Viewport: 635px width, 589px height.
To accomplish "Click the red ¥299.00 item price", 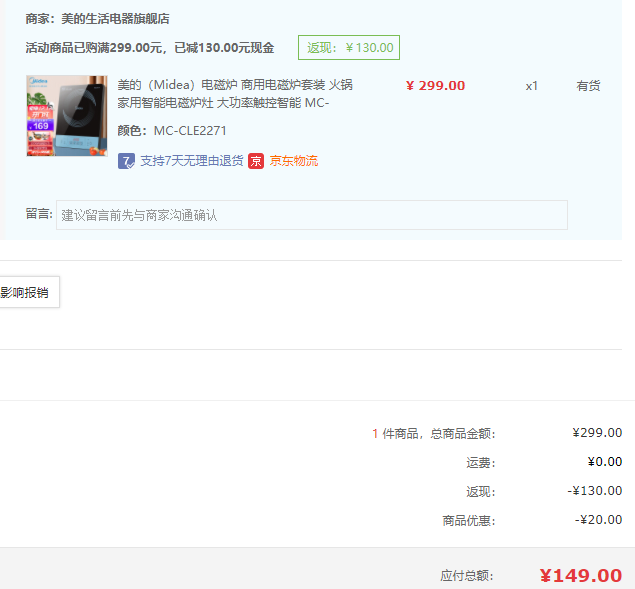I will point(435,86).
